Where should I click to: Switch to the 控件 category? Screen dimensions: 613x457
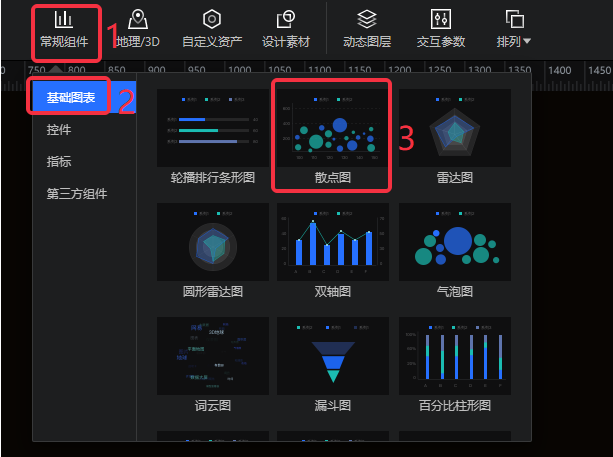pos(59,130)
